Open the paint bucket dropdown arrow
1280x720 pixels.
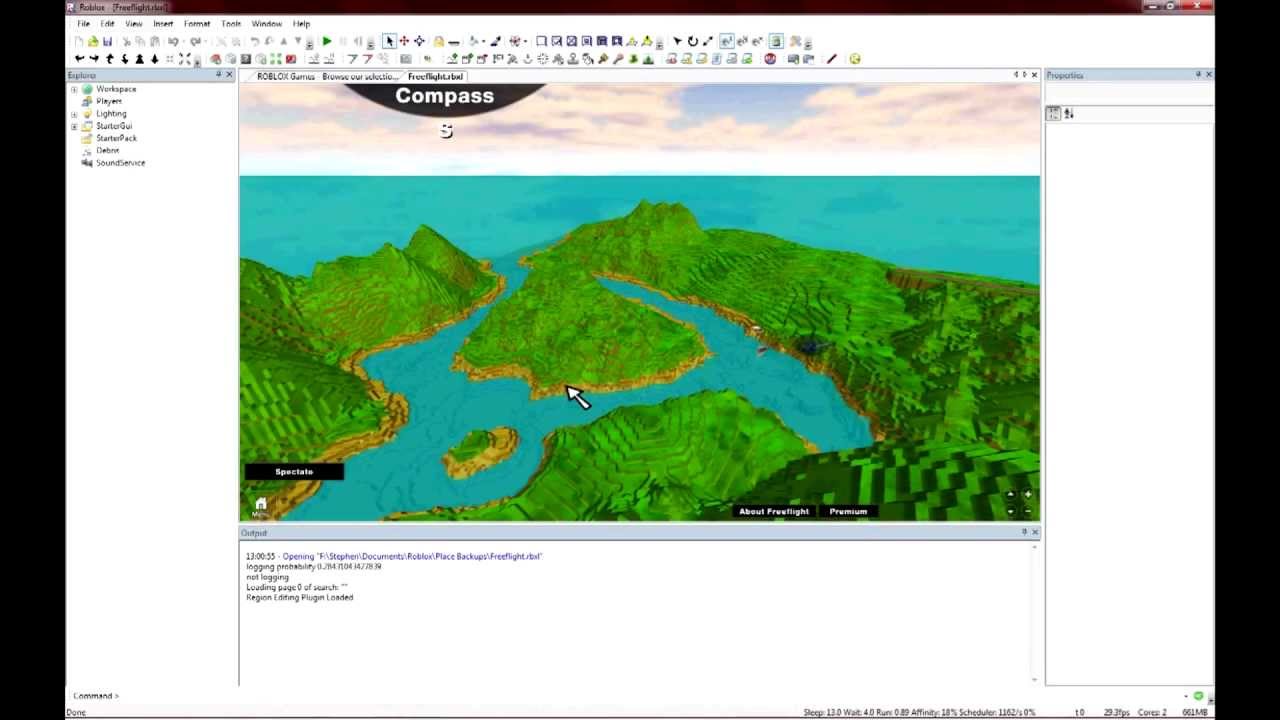click(x=484, y=41)
